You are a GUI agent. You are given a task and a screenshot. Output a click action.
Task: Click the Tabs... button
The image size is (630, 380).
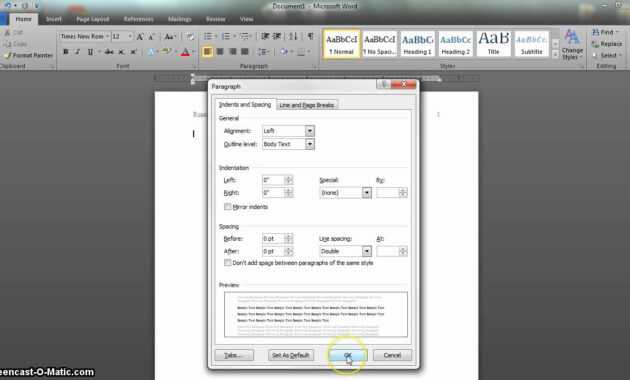(x=234, y=355)
